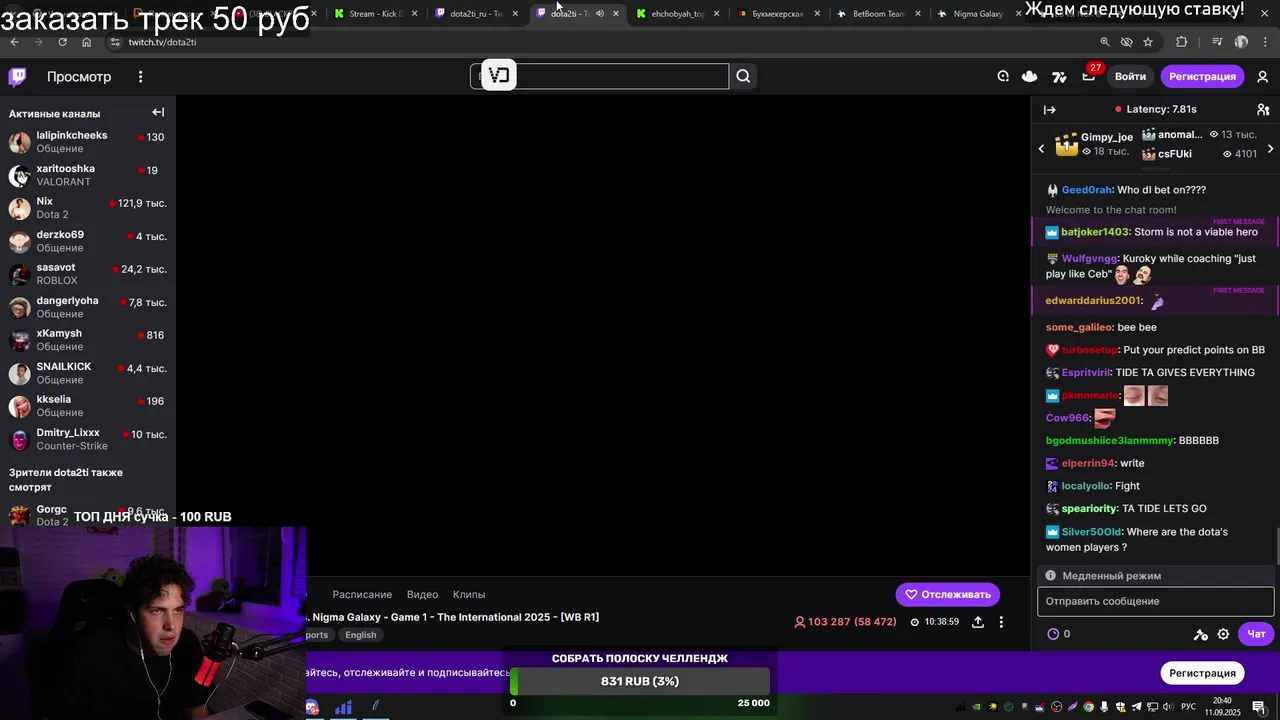Click the share stream upload icon
Viewport: 1280px width, 720px height.
coord(978,622)
